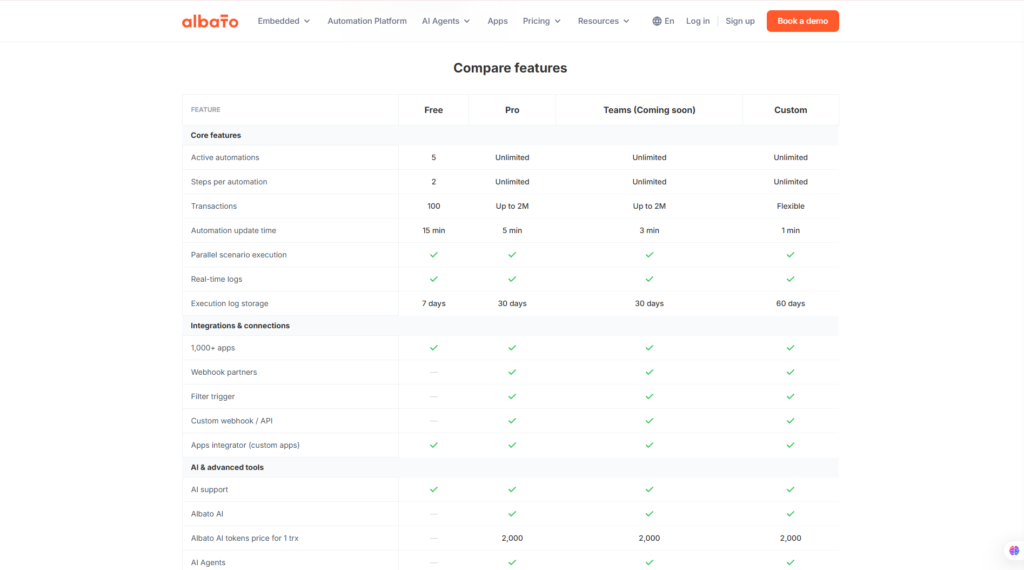Go to the Apps page
Screen dimensions: 1024x570
pos(497,21)
